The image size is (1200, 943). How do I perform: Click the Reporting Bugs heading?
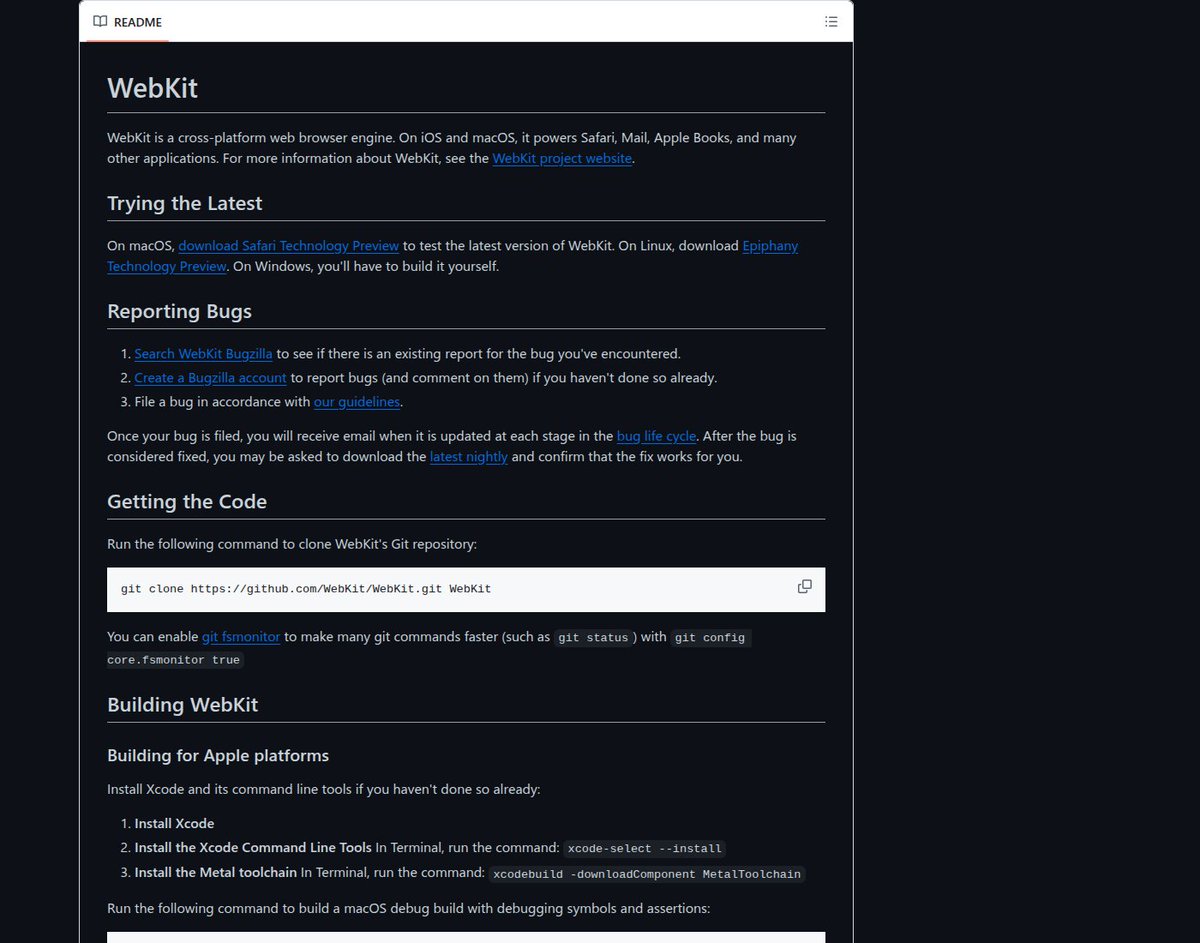(x=180, y=311)
